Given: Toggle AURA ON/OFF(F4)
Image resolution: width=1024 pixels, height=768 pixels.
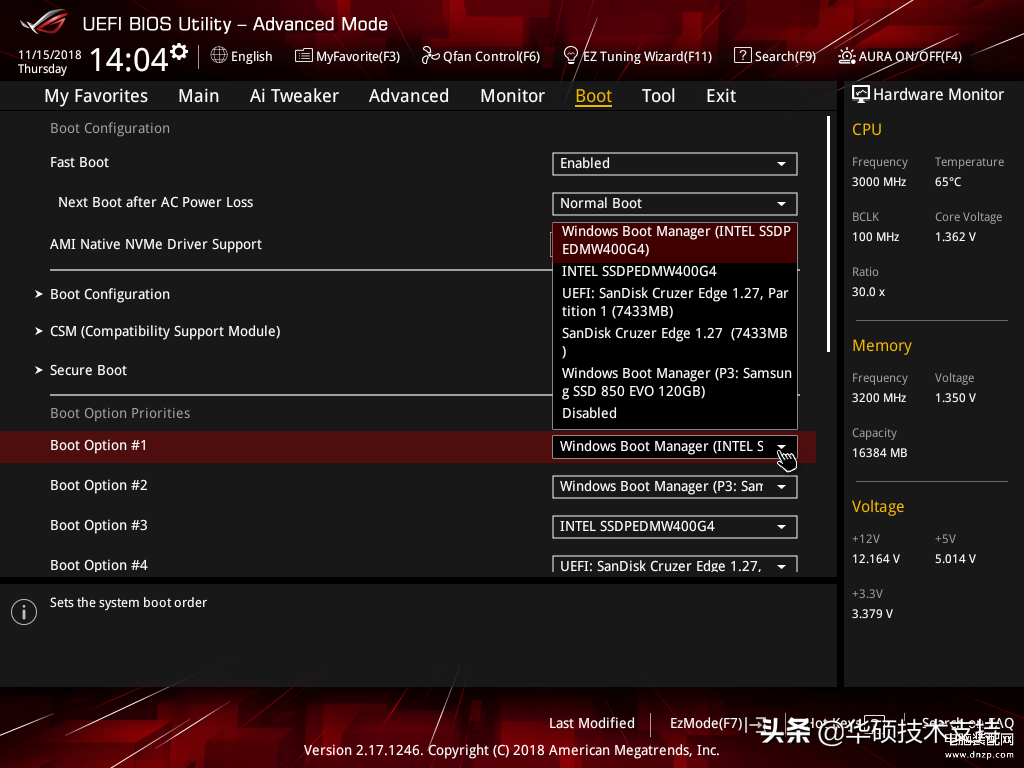Looking at the screenshot, I should (900, 56).
